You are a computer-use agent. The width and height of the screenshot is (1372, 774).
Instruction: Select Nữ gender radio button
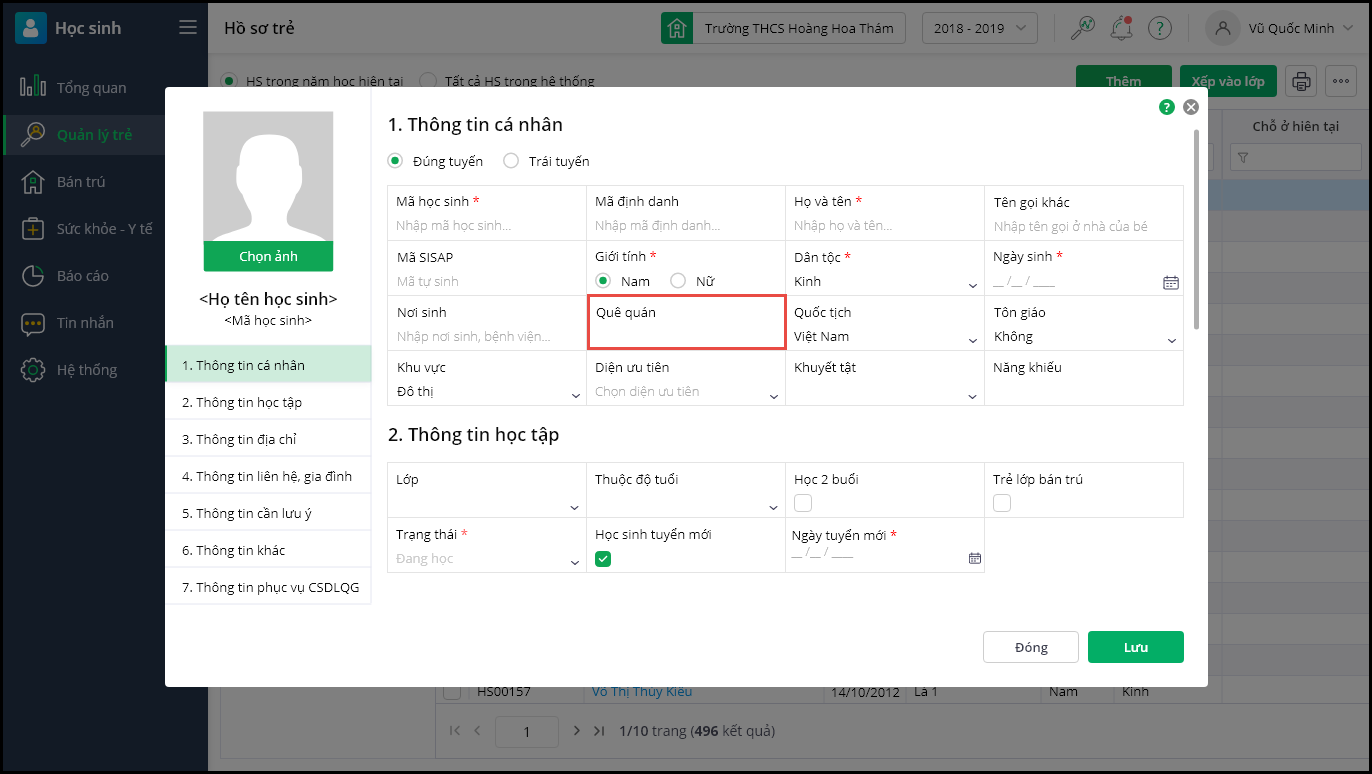tap(678, 281)
